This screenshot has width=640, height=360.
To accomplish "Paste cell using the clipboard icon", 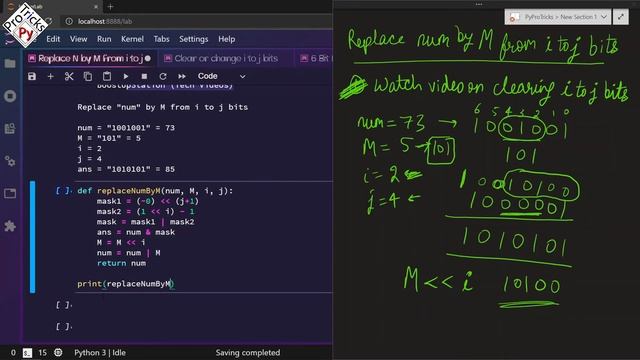I will coord(107,76).
